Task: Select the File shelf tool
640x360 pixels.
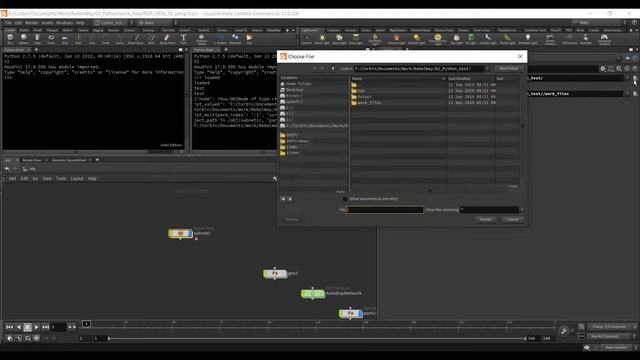Action: [249, 39]
